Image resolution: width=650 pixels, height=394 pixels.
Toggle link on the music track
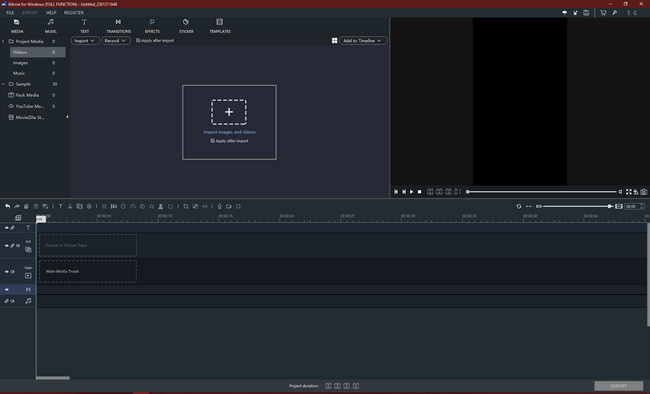point(6,301)
